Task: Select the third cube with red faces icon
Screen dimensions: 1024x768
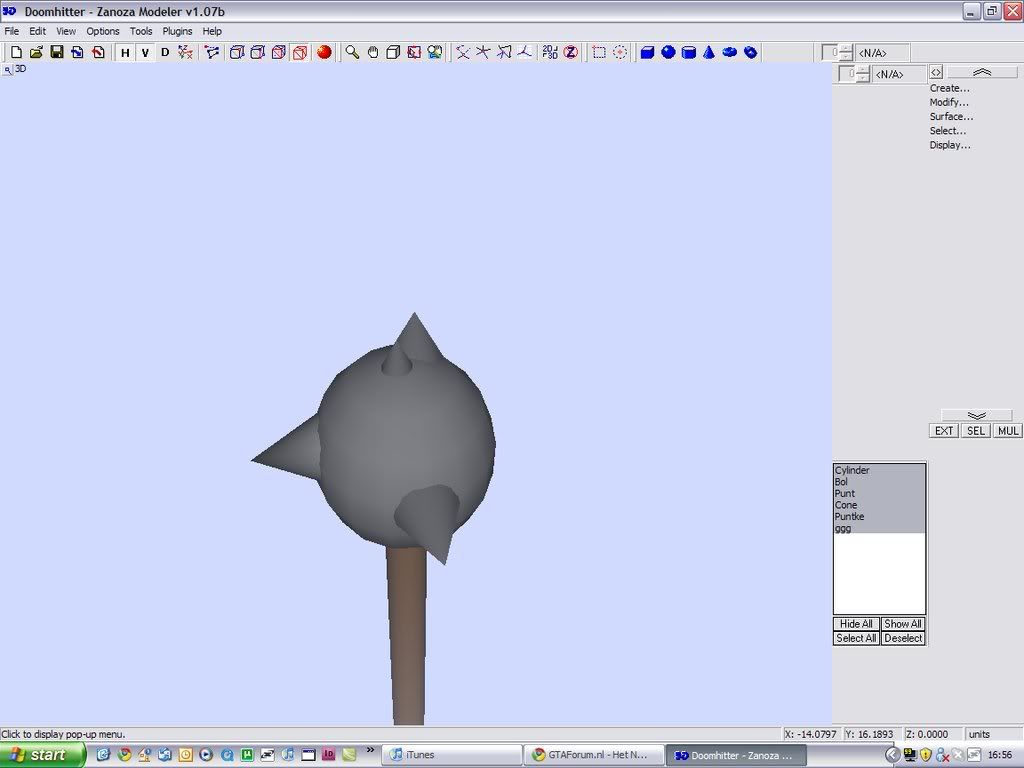Action: tap(279, 52)
